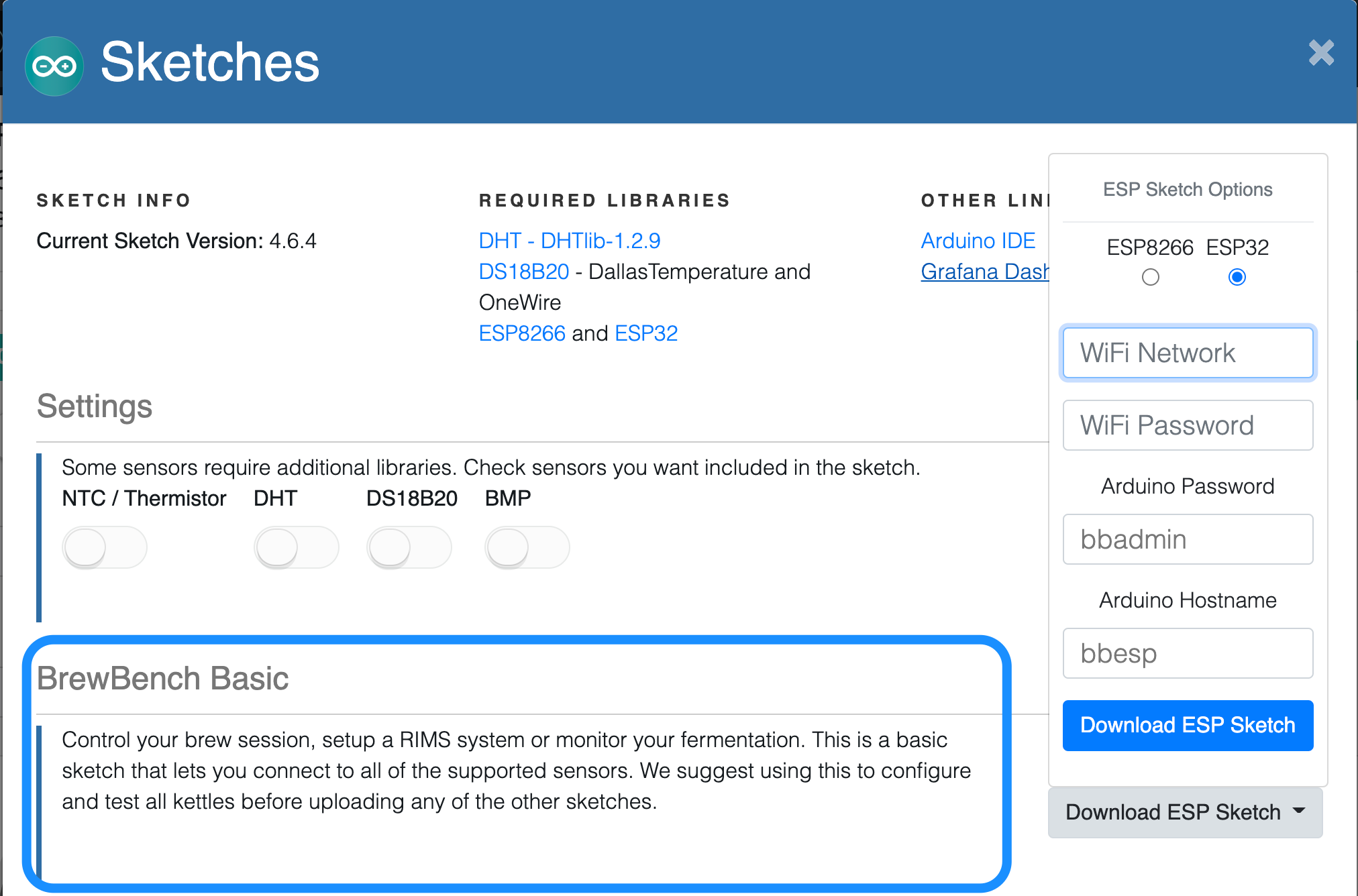Click the Current Sketch Version 4.6.4 text
Viewport: 1358px width, 896px height.
[176, 241]
